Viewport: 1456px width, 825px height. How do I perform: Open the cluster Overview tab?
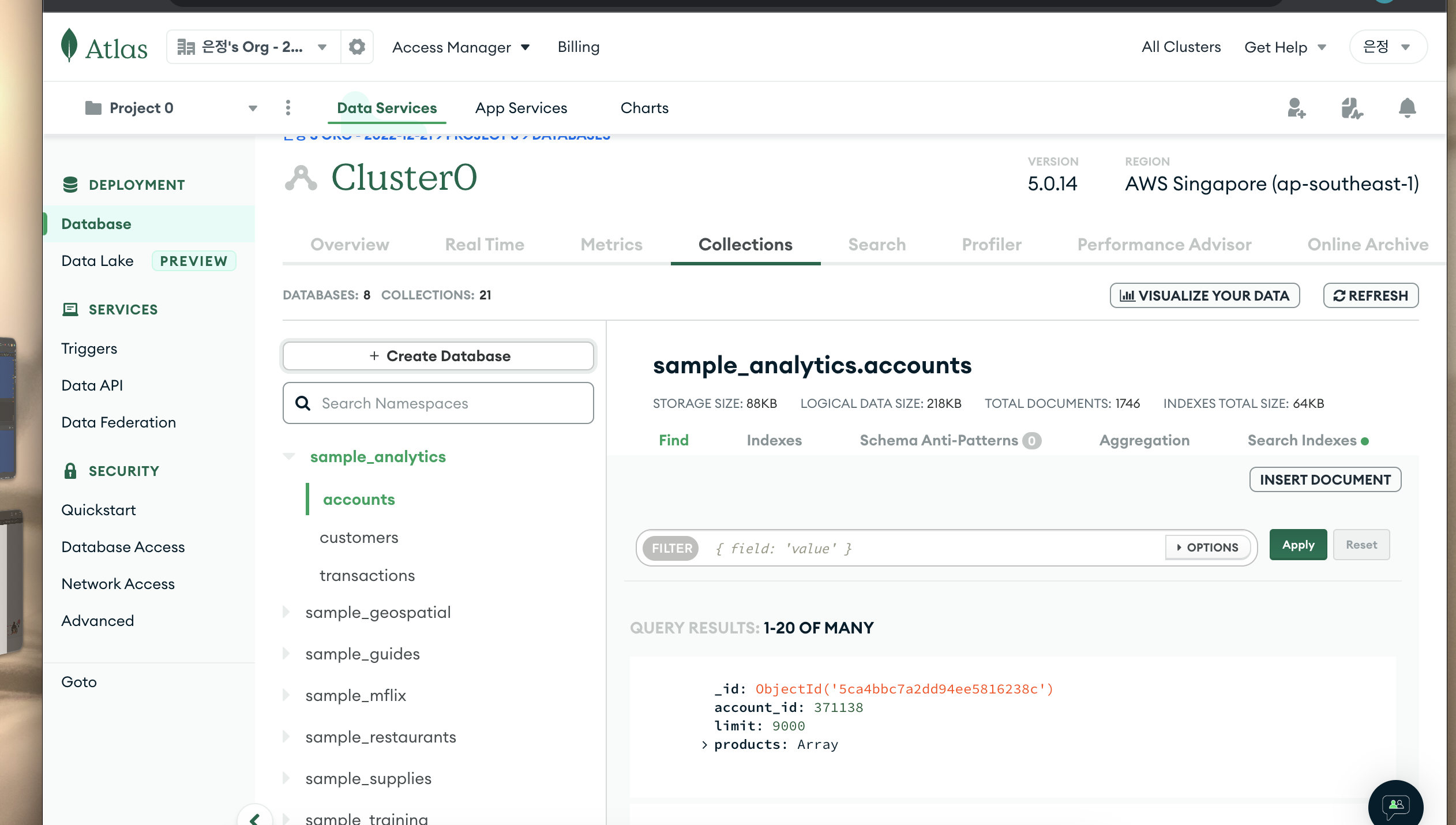pos(350,245)
